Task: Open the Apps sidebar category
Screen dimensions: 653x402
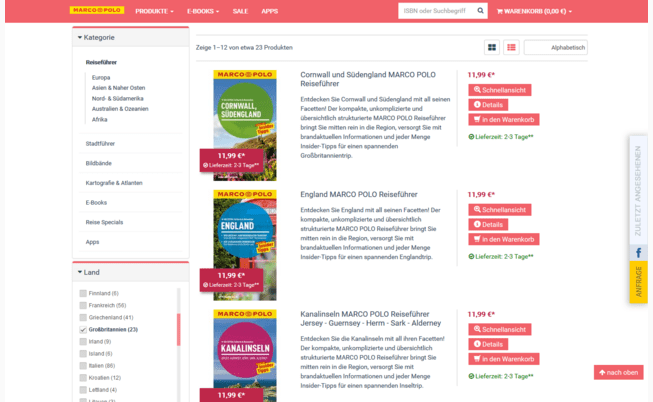Action: point(92,242)
